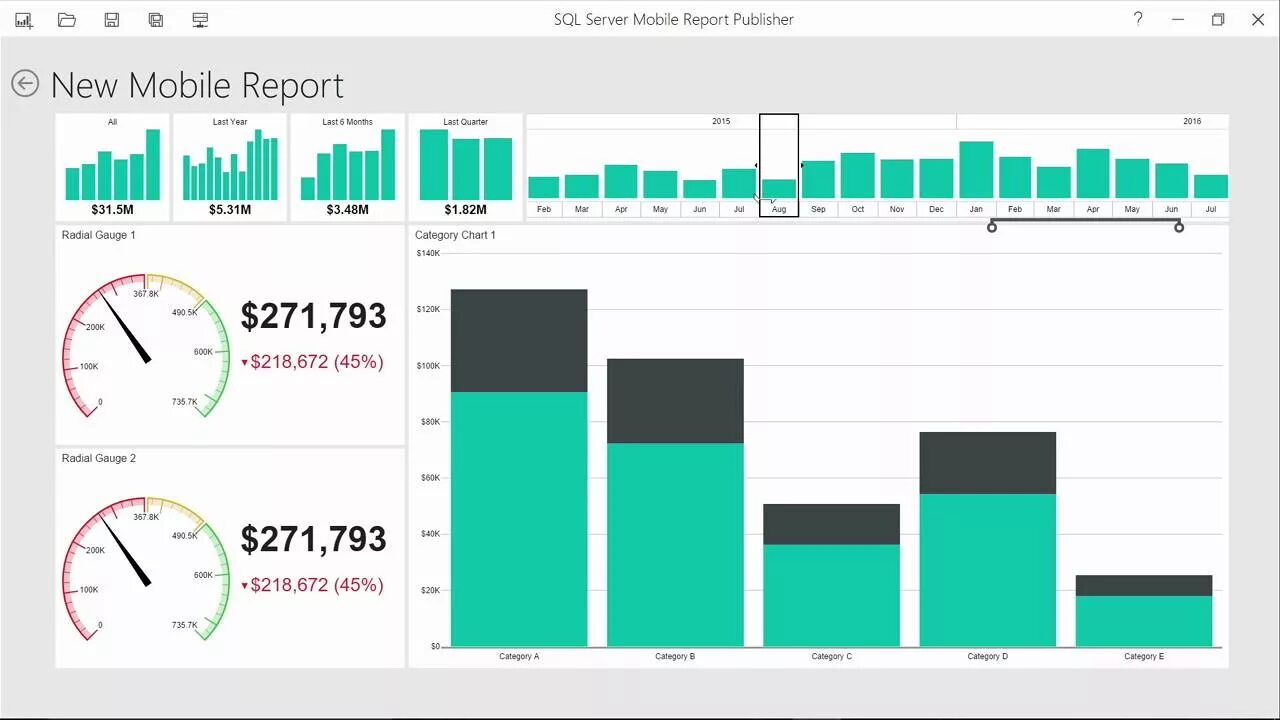Click right handle of range slider
1280x720 pixels.
pos(1179,228)
